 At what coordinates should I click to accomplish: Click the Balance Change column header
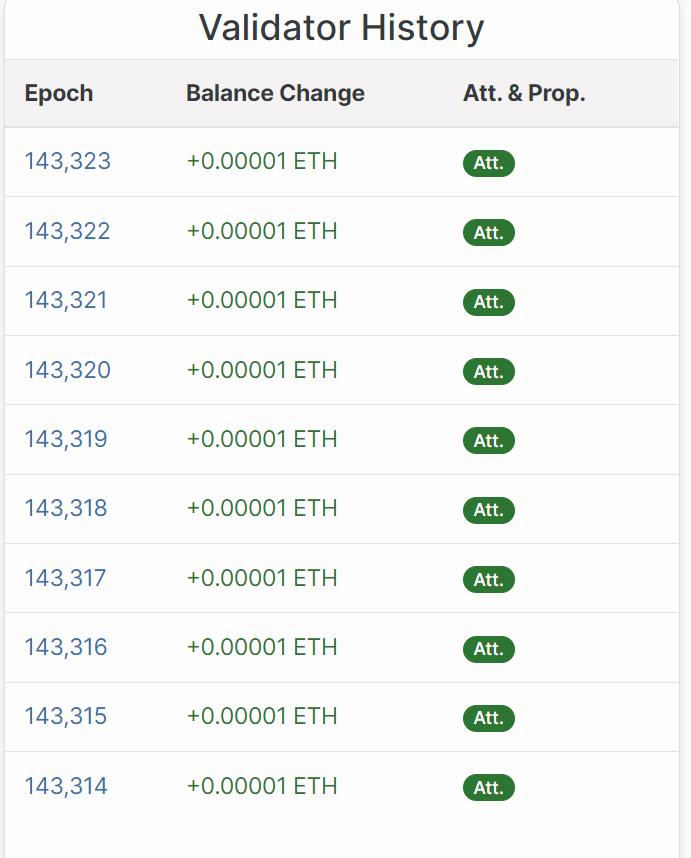275,93
